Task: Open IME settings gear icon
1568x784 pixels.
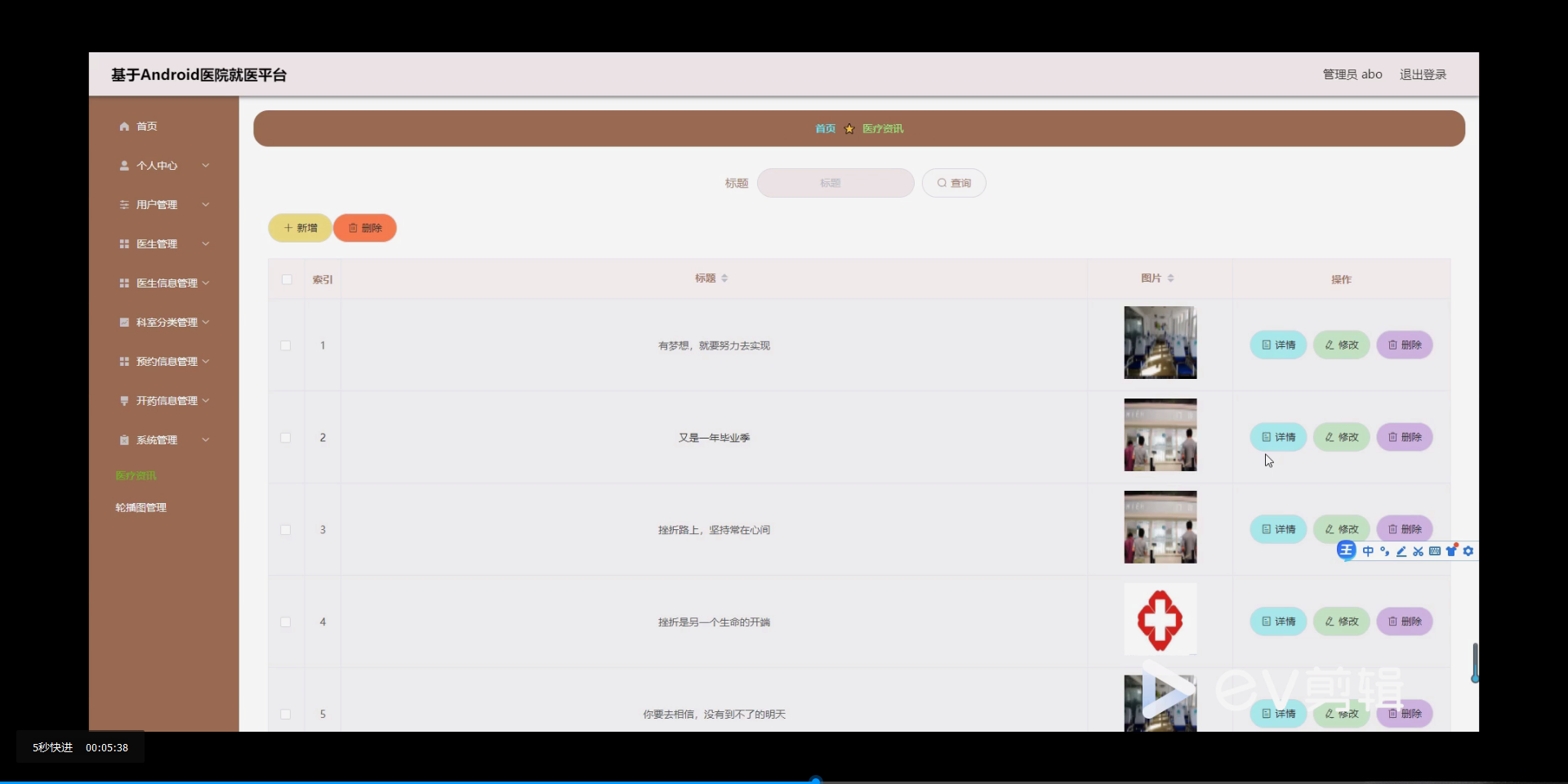Action: point(1468,550)
